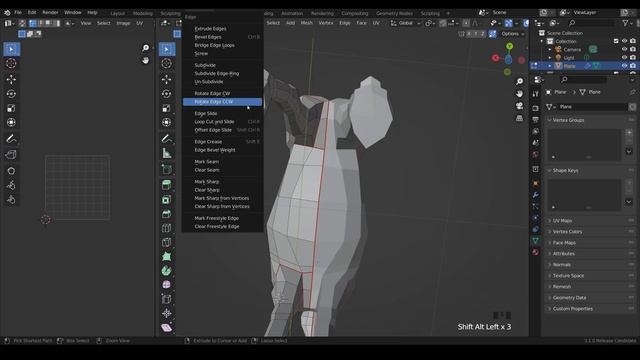The image size is (640, 360).
Task: Toggle perspective/orthographic grid icon in viewport
Action: [520, 118]
